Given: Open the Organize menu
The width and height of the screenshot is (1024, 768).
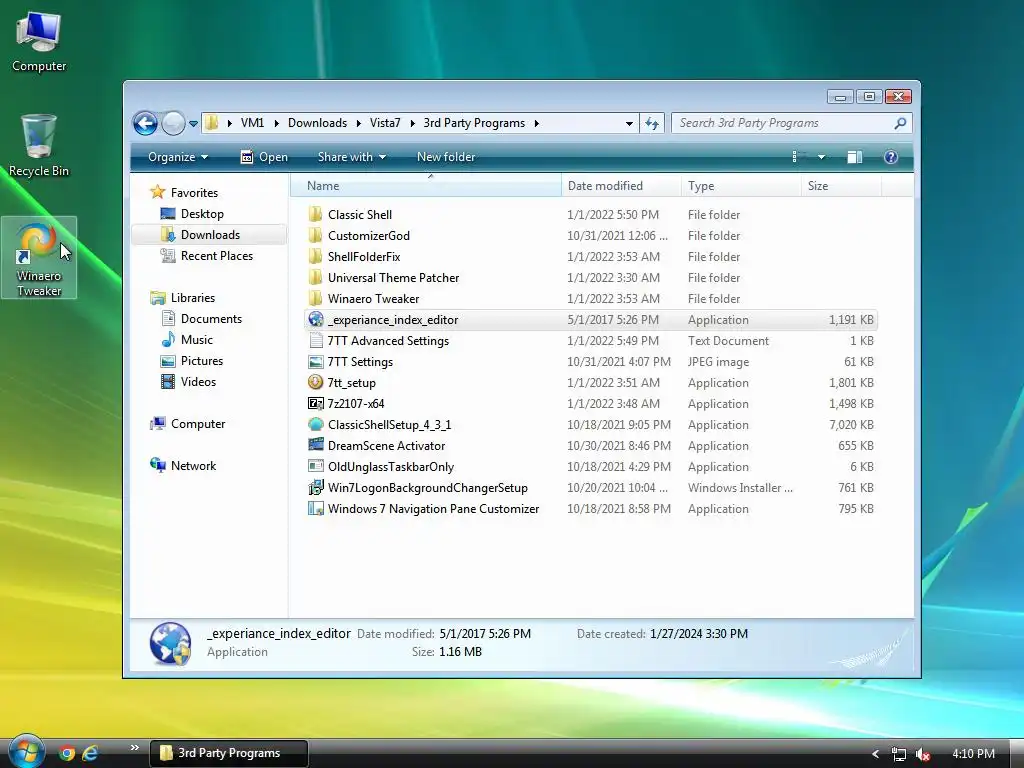Looking at the screenshot, I should (178, 157).
